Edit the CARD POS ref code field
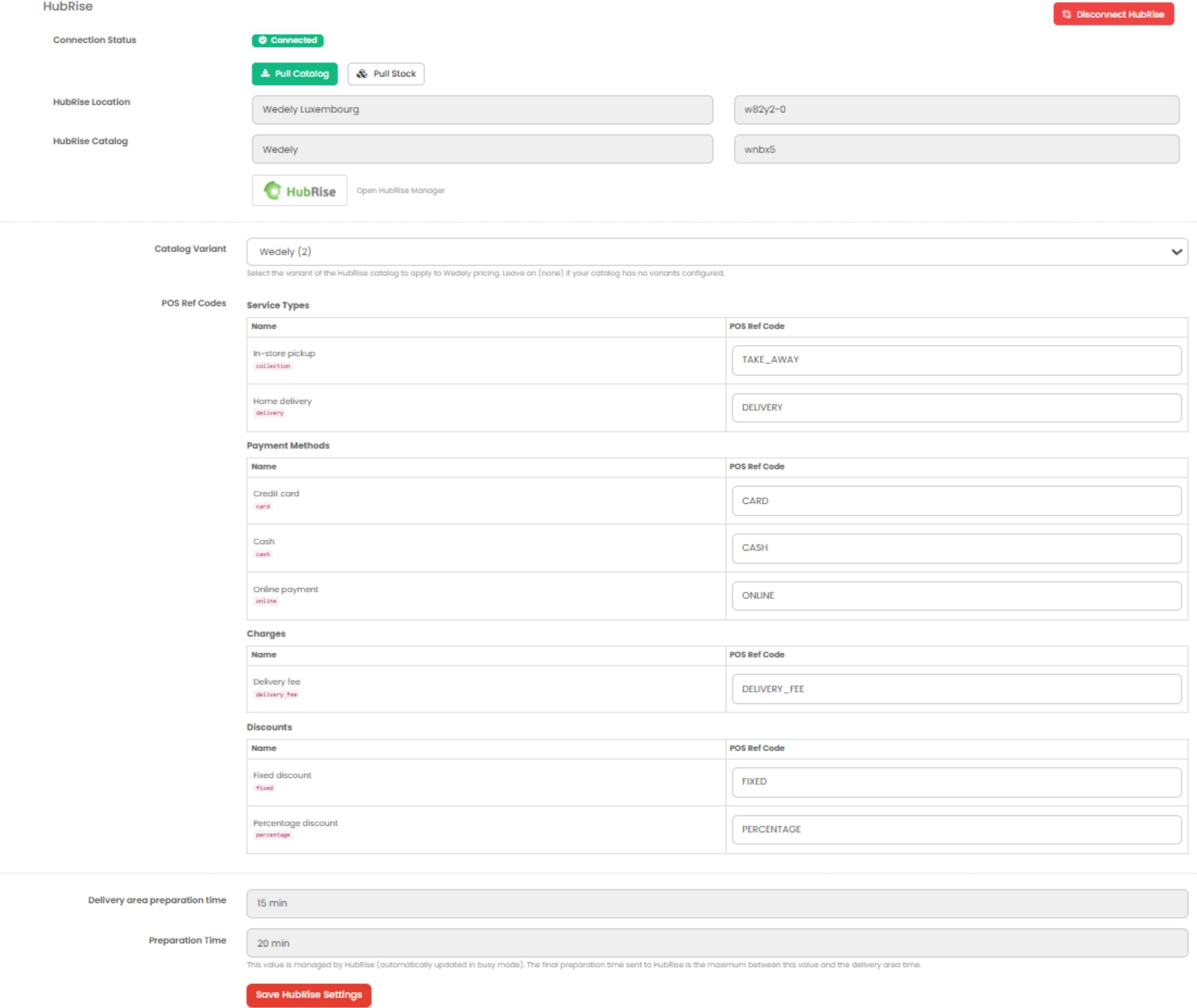The height and width of the screenshot is (1008, 1197). (x=956, y=501)
